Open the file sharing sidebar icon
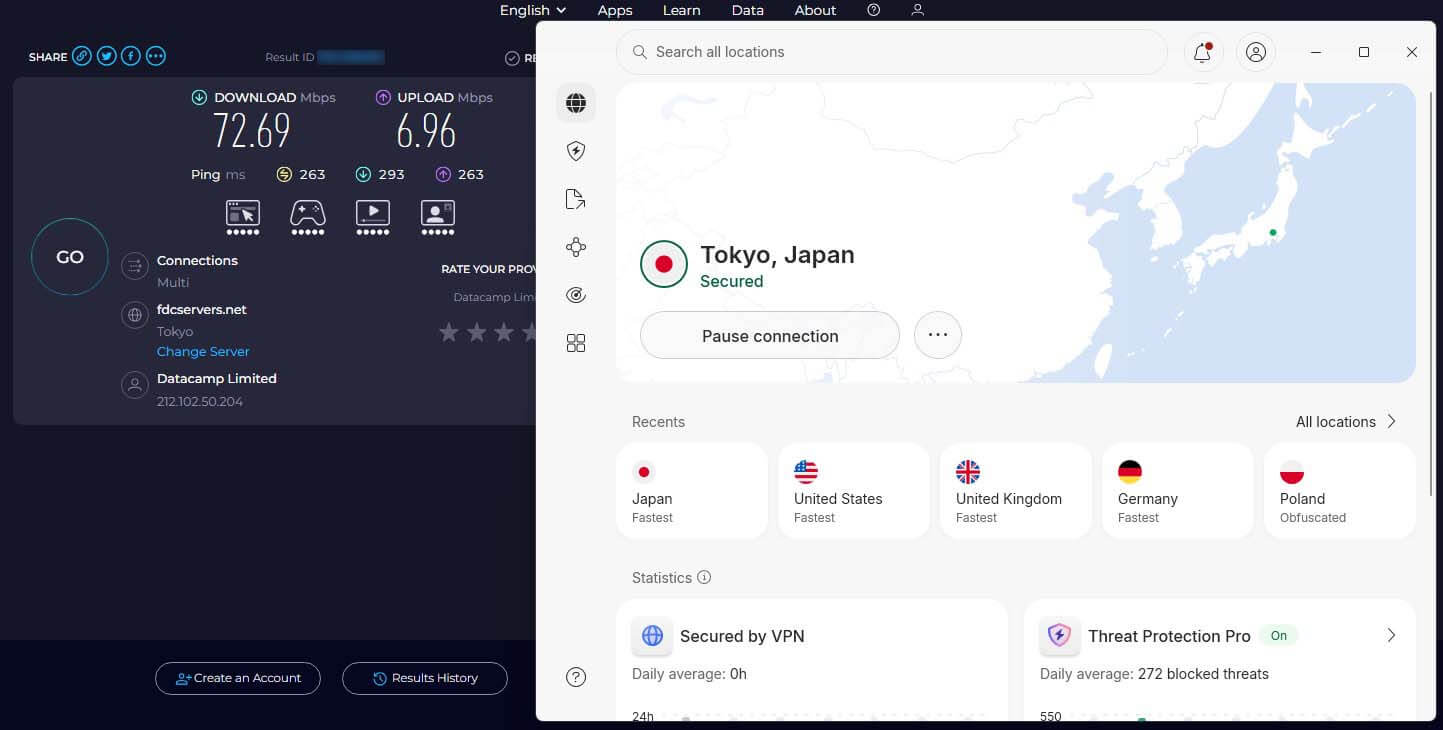 (x=576, y=199)
